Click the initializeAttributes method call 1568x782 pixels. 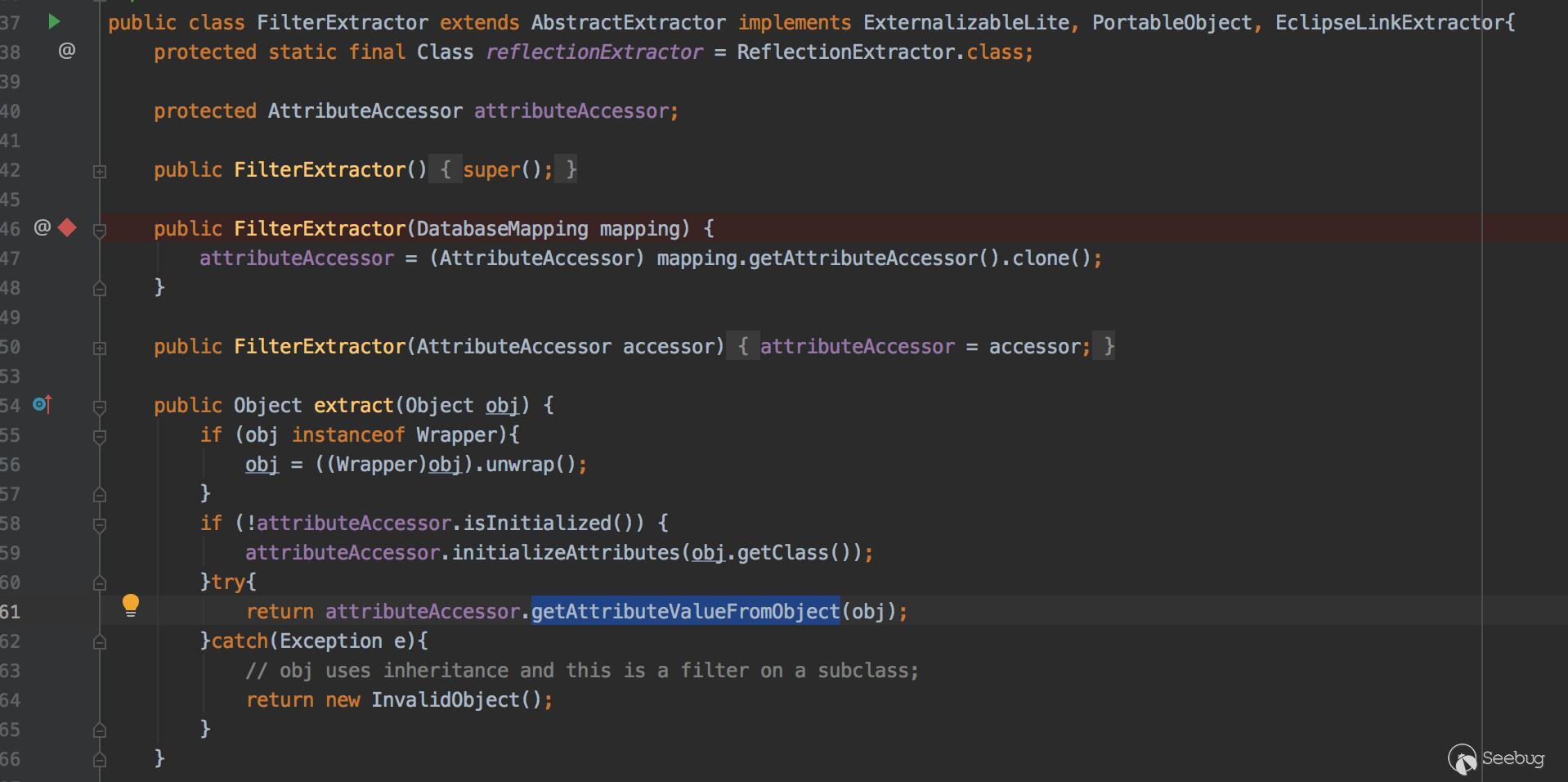point(566,552)
